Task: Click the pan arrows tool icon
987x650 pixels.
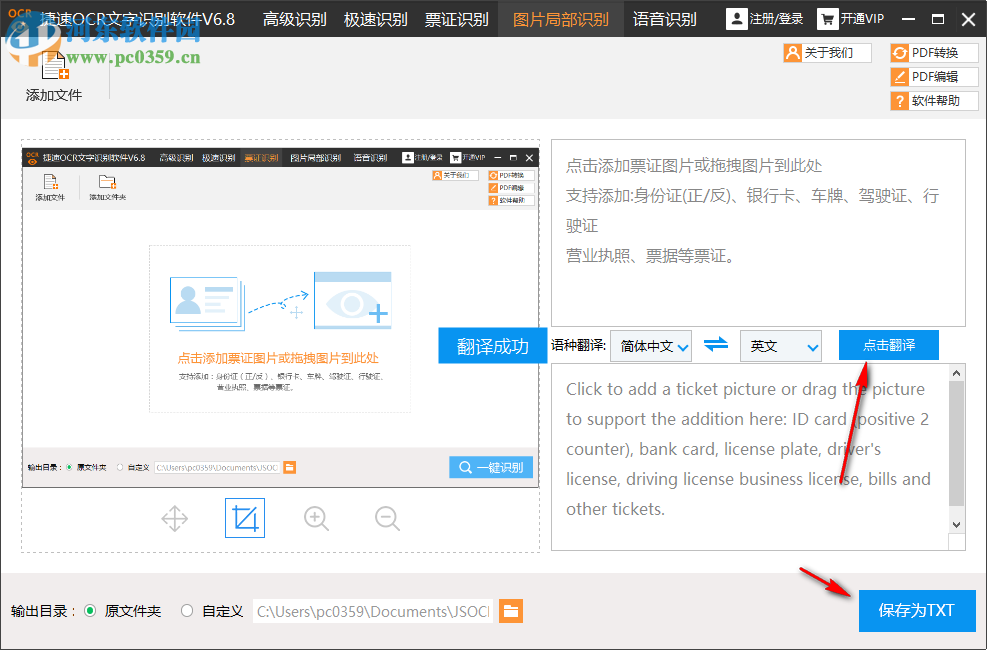Action: tap(174, 517)
